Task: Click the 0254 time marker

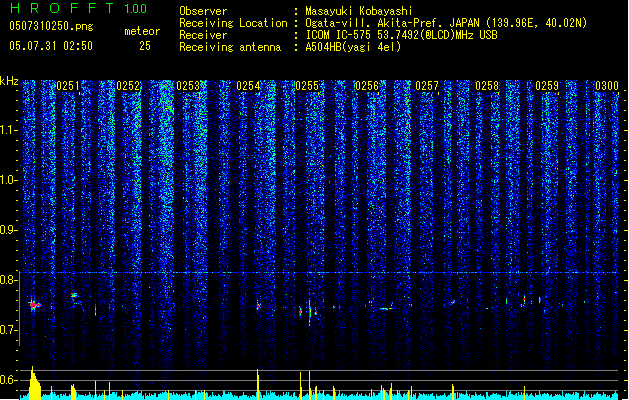Action: [248, 86]
